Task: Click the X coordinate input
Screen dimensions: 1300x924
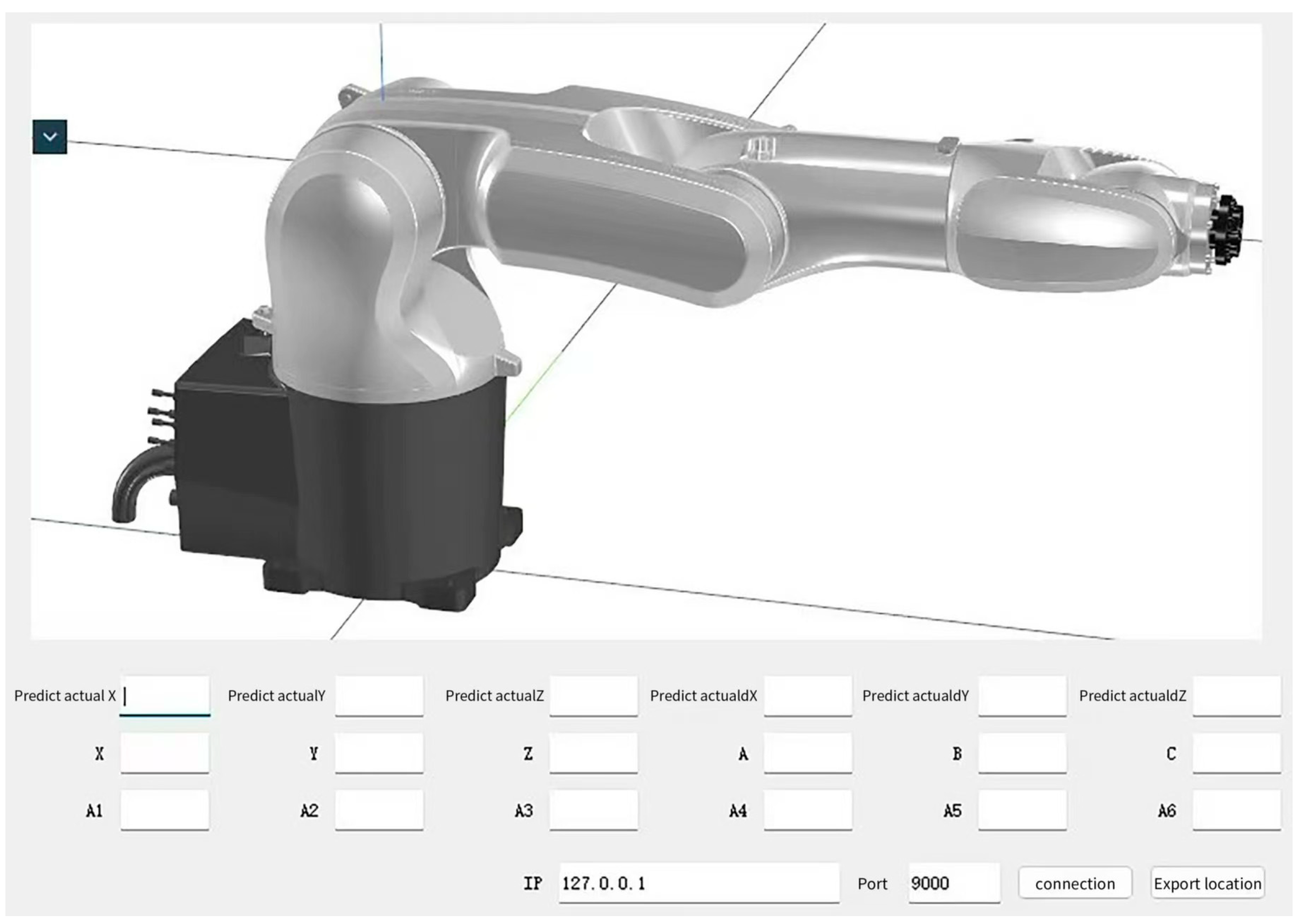Action: [x=164, y=753]
